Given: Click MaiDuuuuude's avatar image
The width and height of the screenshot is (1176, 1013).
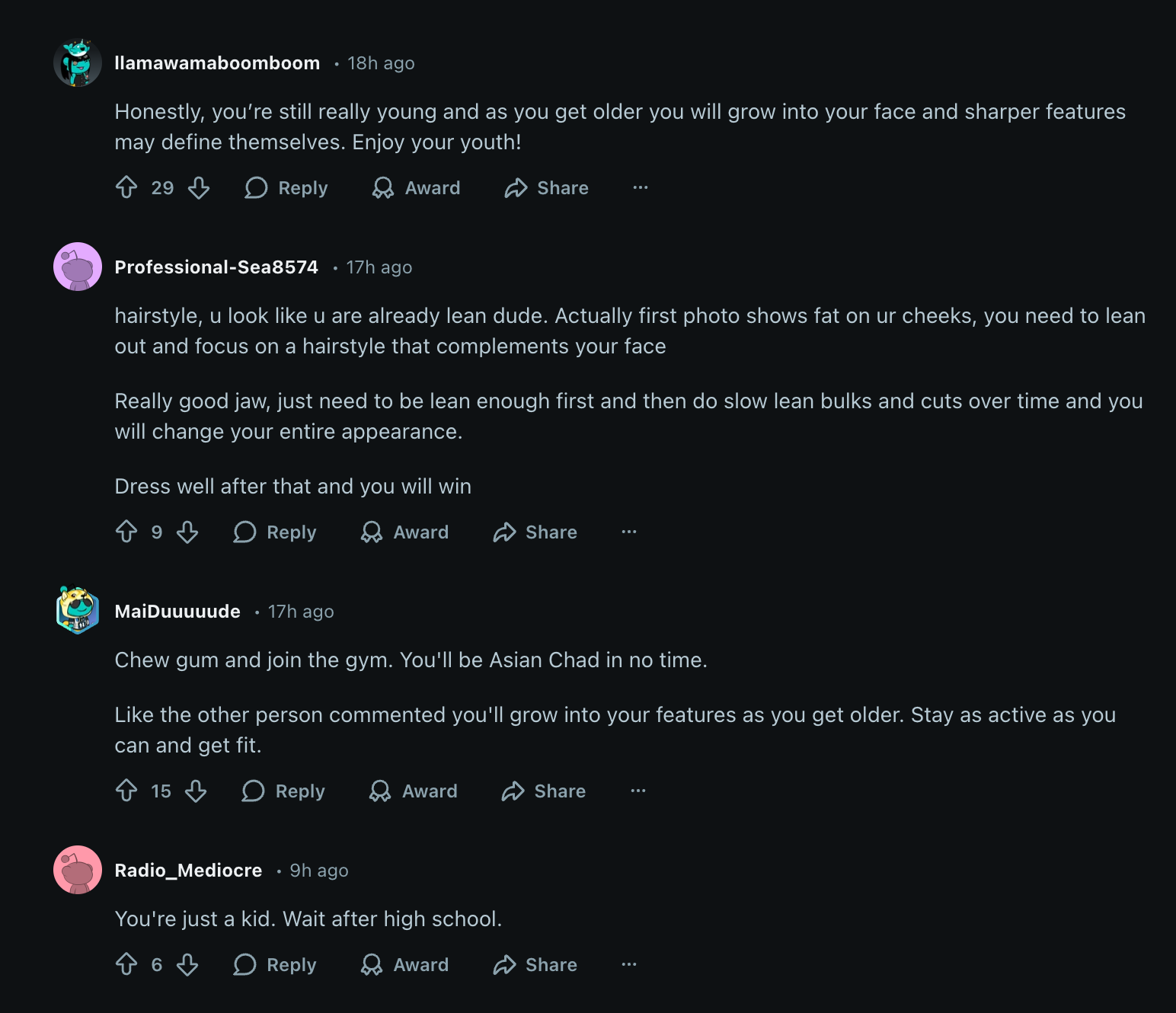Looking at the screenshot, I should click(x=78, y=610).
